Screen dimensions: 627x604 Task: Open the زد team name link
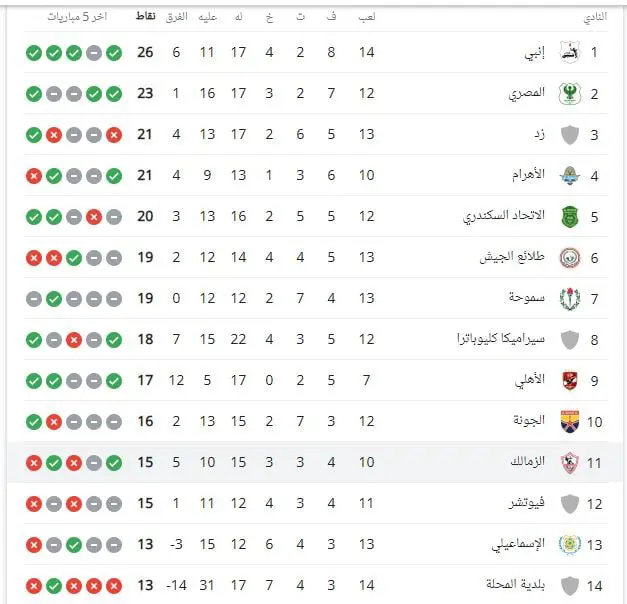click(539, 134)
